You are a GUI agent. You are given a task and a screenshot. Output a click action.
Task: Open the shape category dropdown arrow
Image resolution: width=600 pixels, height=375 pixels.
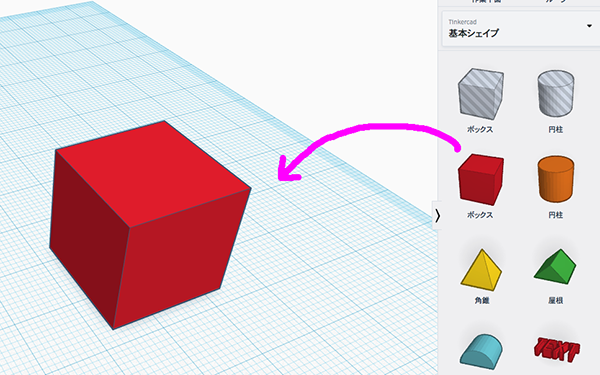[x=589, y=26]
